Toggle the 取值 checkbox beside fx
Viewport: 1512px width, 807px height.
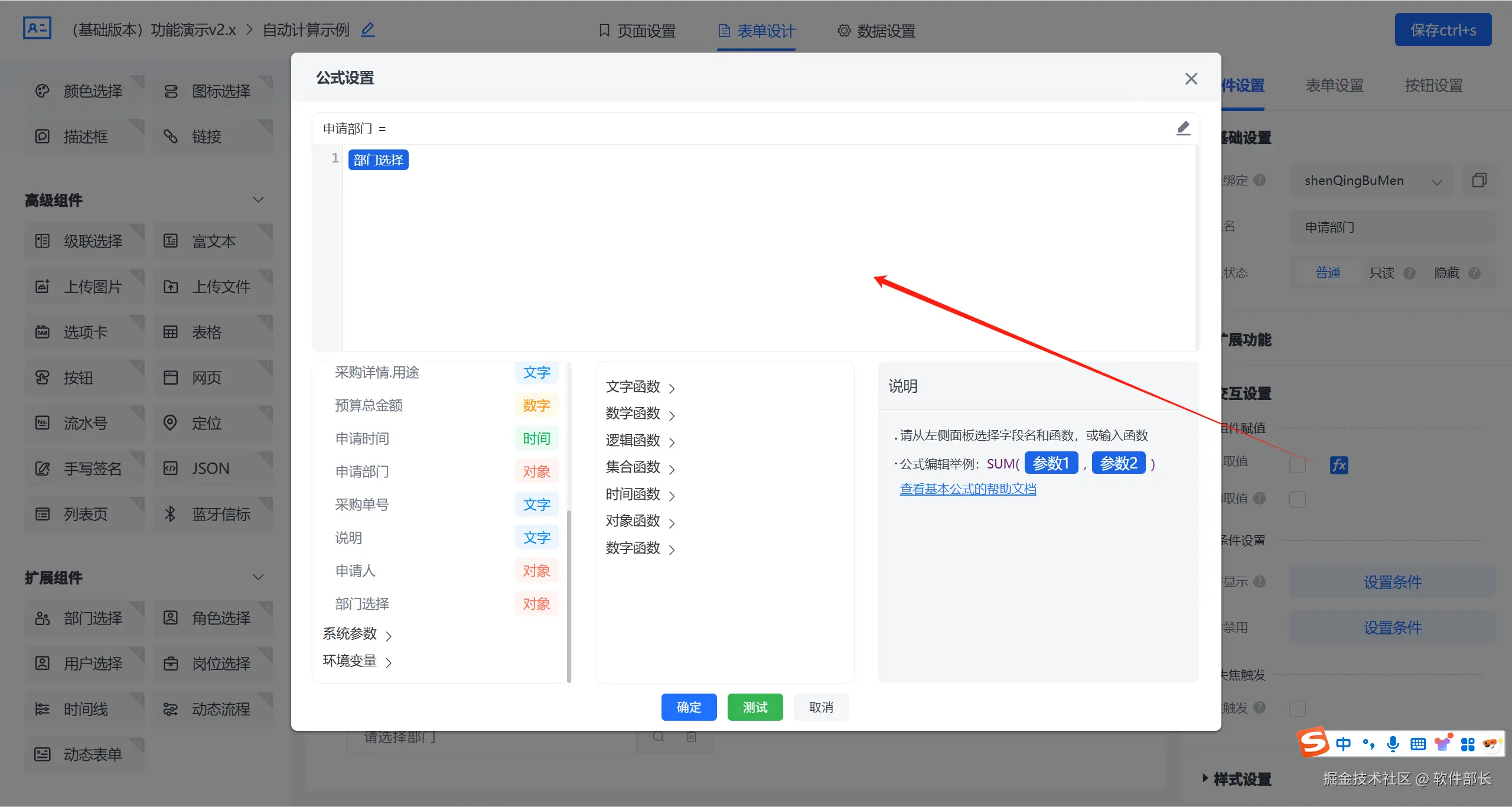point(1298,465)
